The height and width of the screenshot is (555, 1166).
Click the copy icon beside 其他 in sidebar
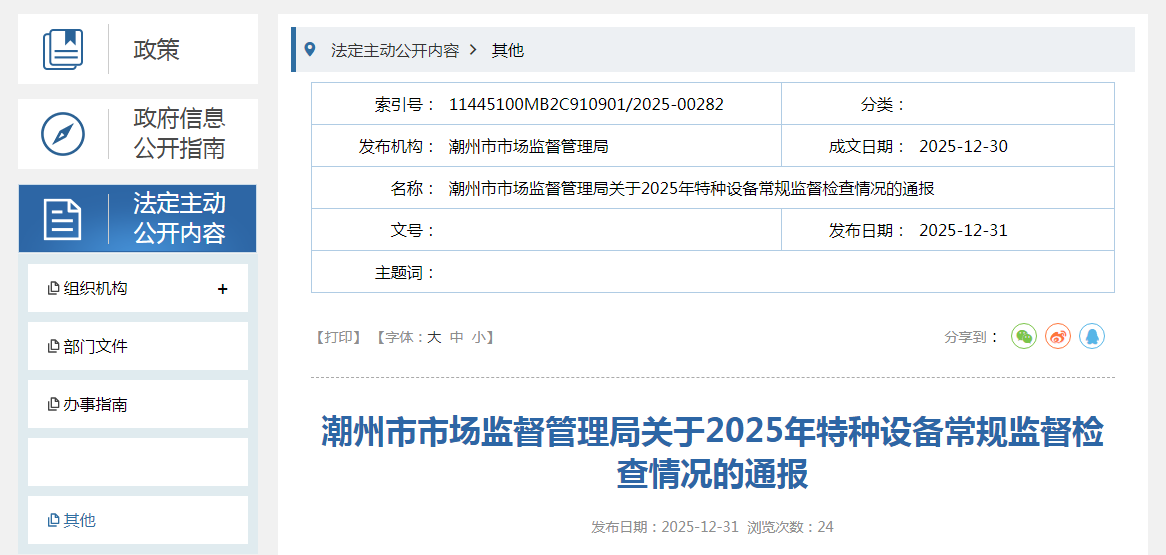[x=53, y=521]
